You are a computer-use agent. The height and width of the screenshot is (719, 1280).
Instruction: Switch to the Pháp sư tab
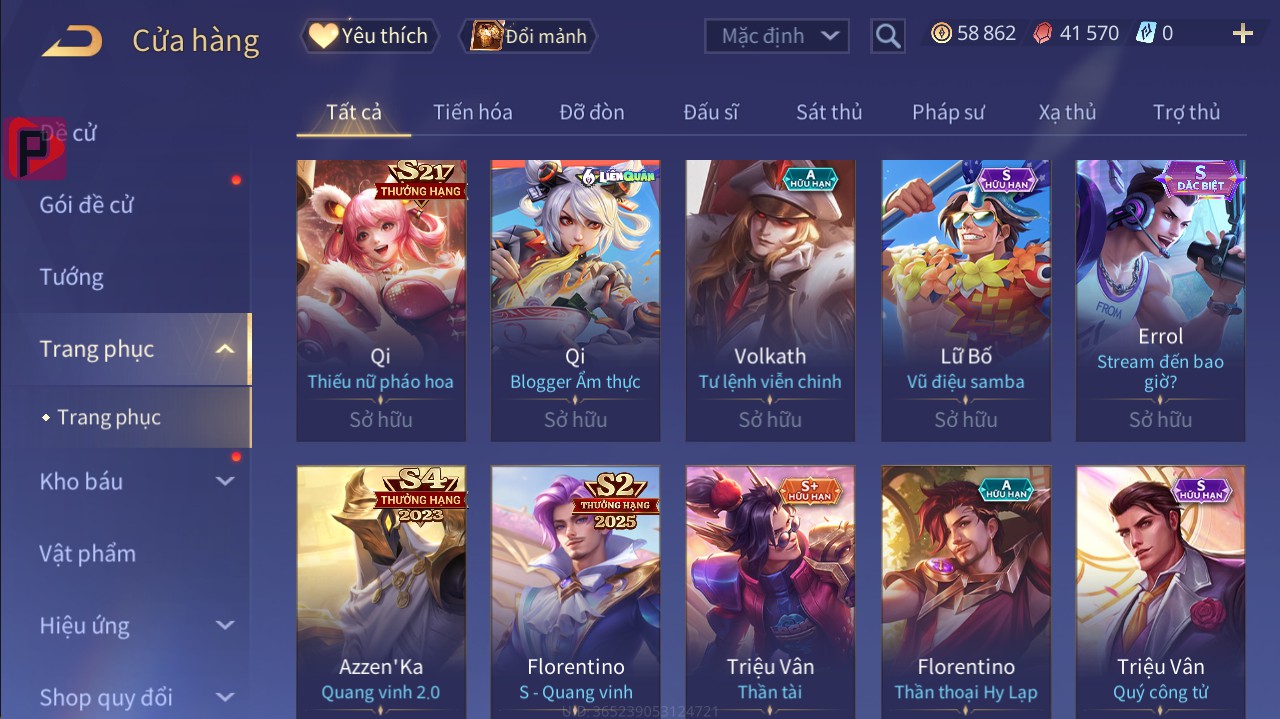948,112
